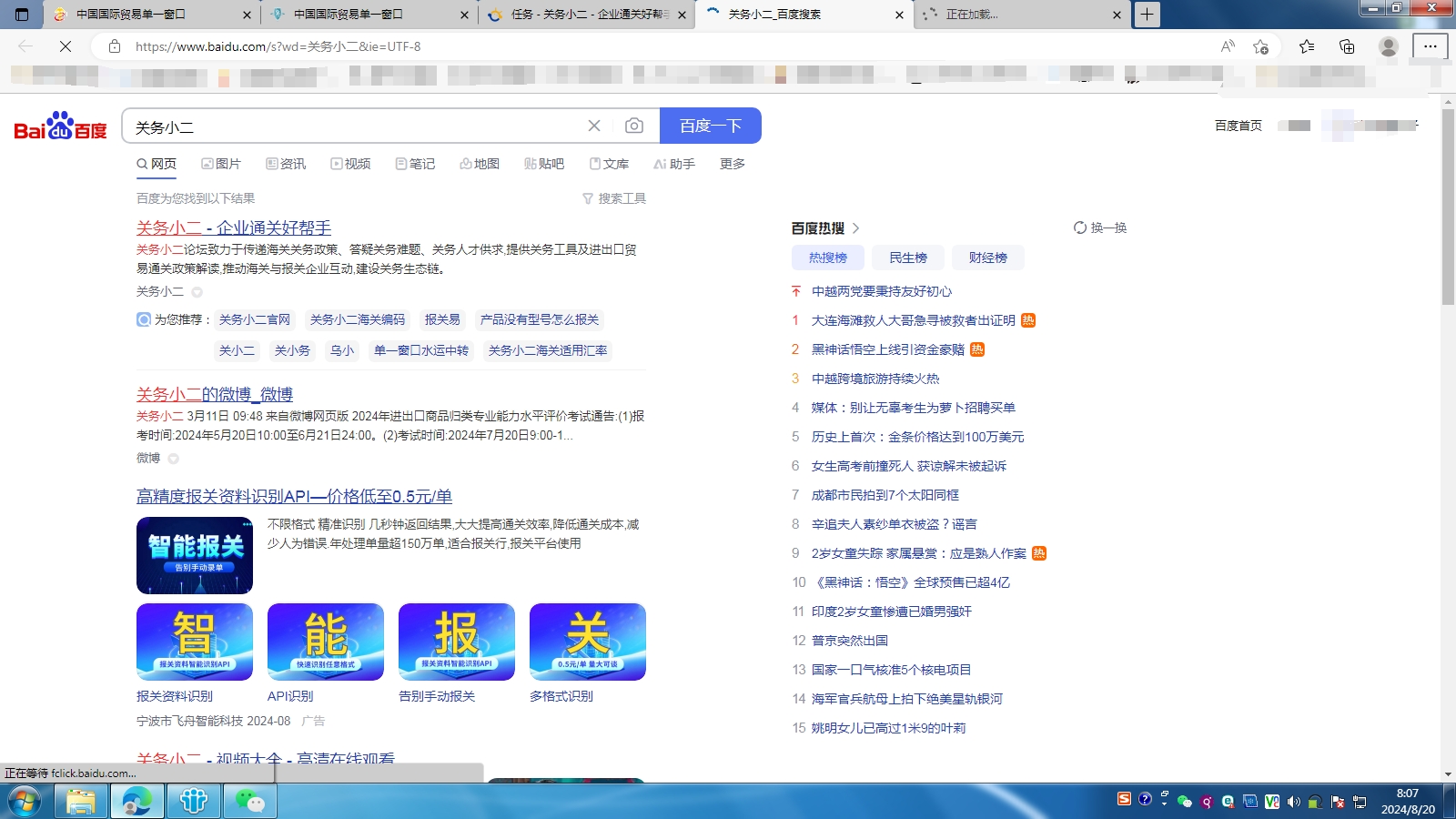
Task: Open WeChat from taskbar
Action: point(250,802)
